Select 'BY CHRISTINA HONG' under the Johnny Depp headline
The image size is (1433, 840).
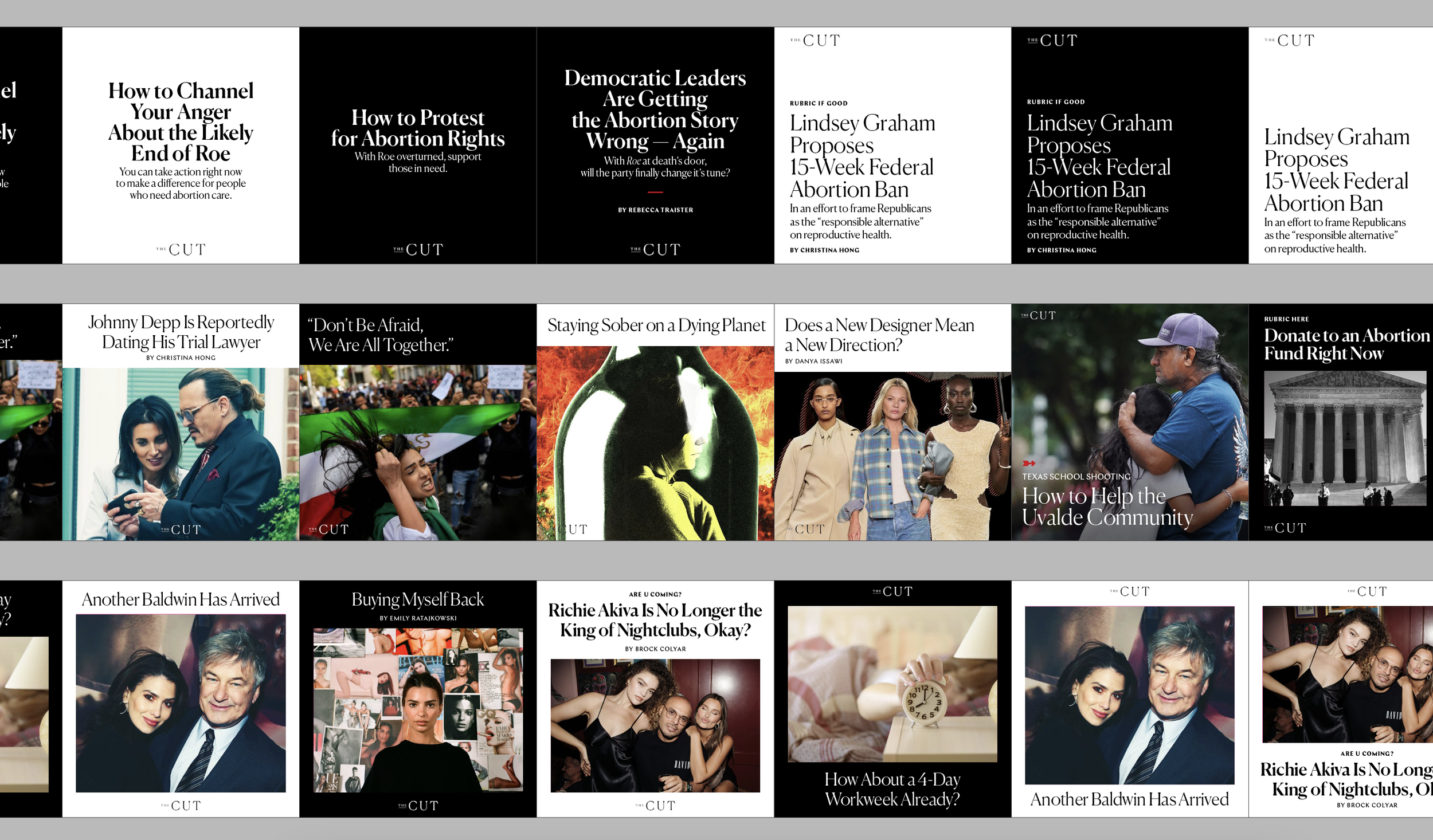(x=181, y=358)
